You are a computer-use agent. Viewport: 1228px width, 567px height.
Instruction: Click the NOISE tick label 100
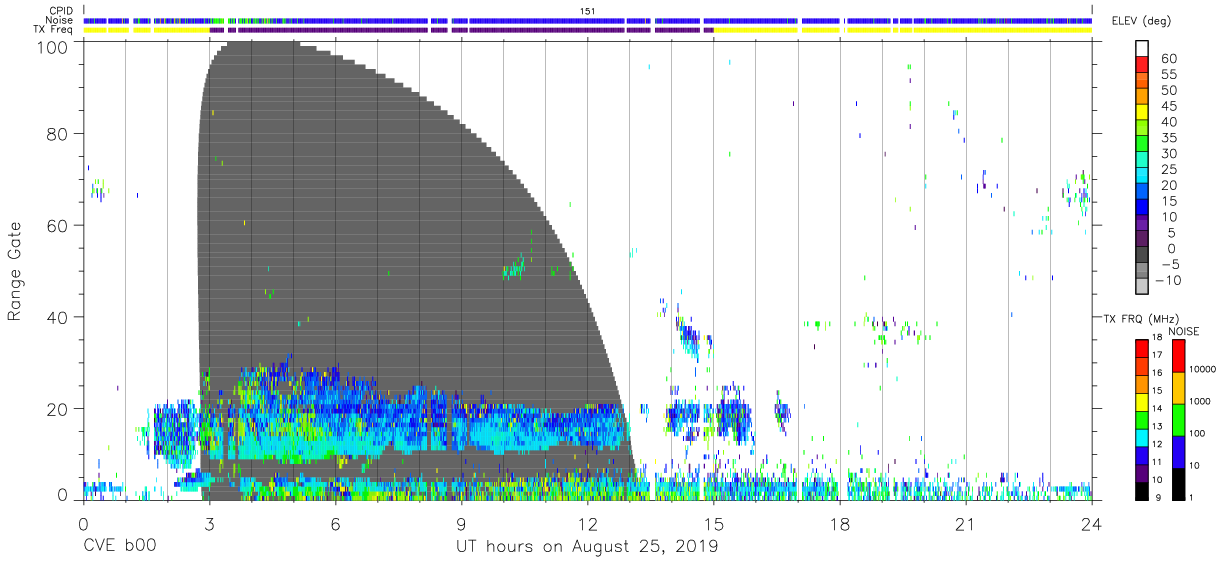1198,434
